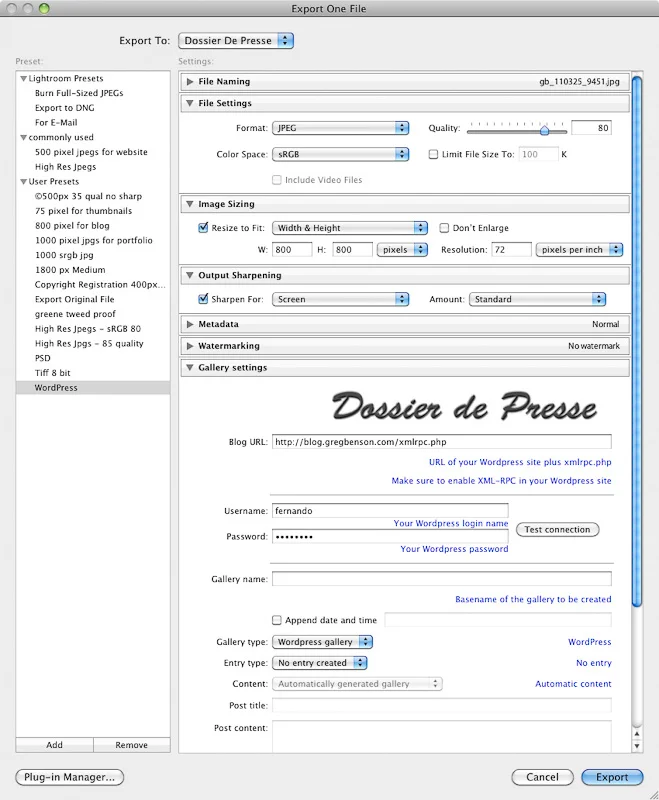Select the Tiff 8 bit preset
Image resolution: width=659 pixels, height=800 pixels.
click(x=53, y=373)
